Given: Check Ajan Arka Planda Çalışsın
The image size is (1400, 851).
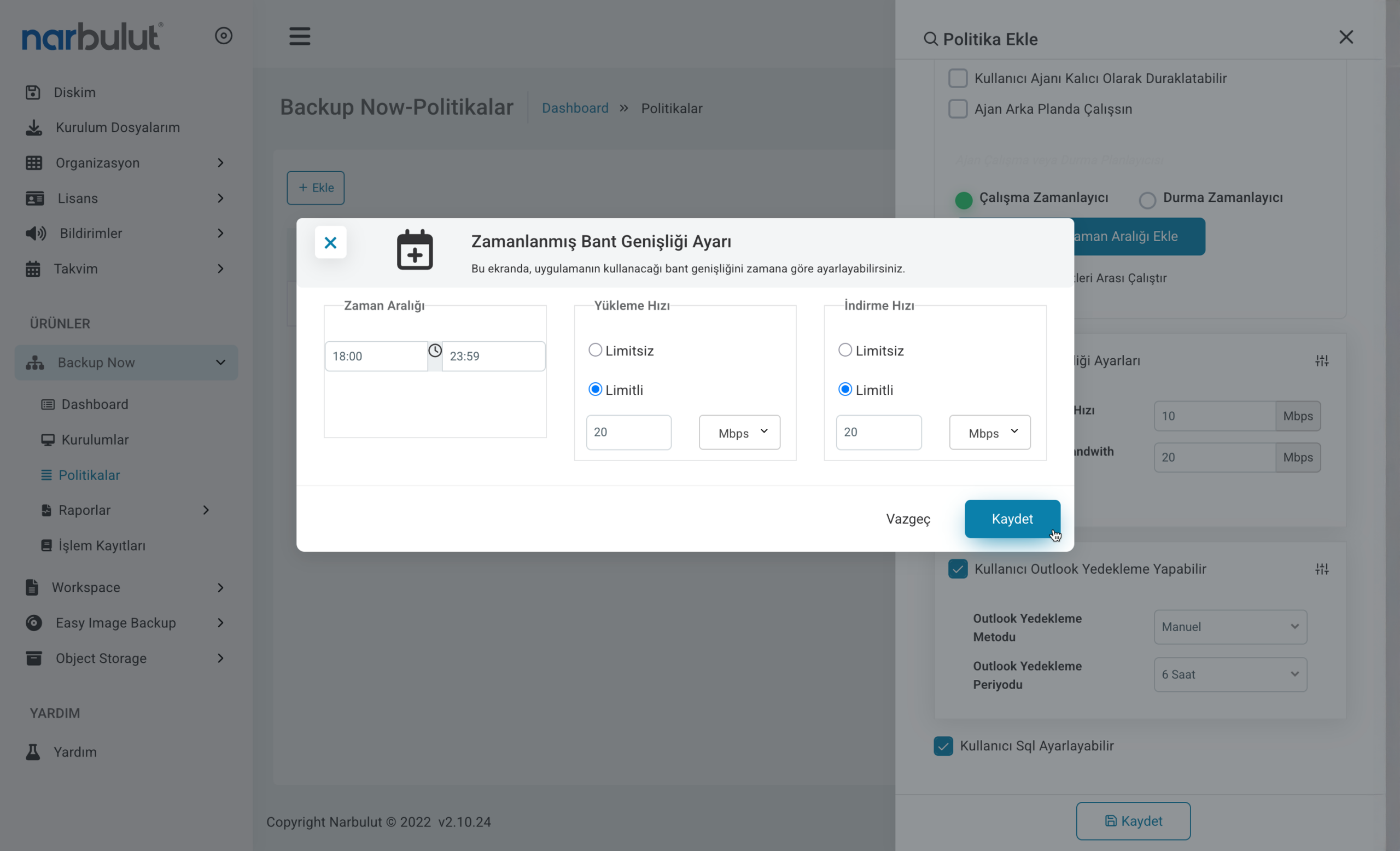Looking at the screenshot, I should (958, 109).
